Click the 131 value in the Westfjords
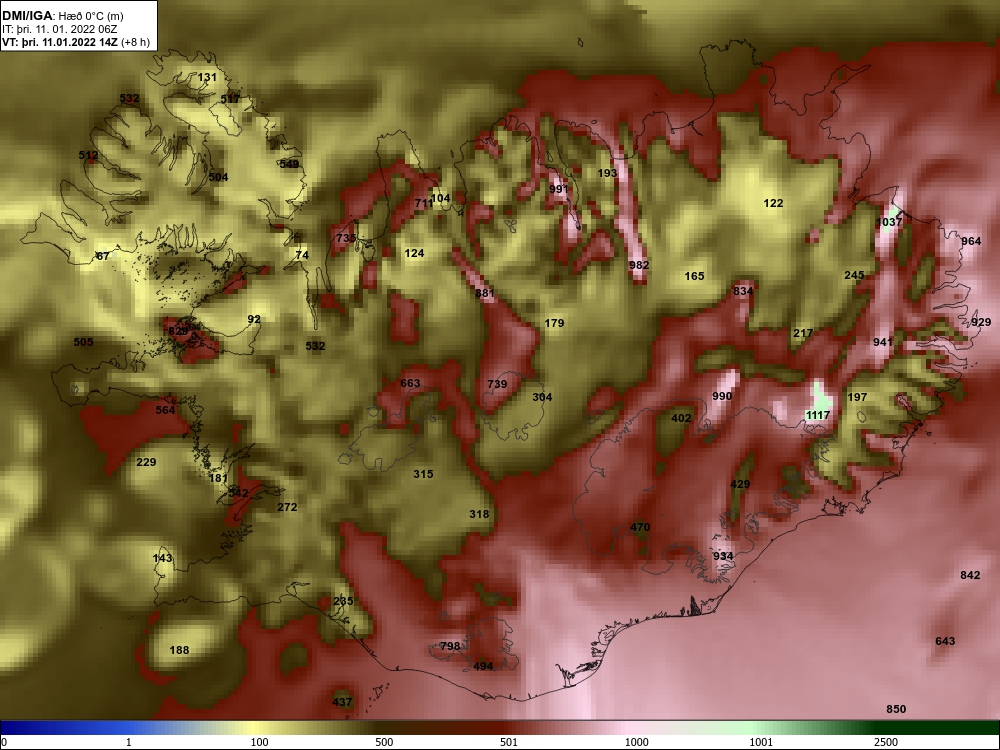1000x750 pixels. (x=207, y=77)
